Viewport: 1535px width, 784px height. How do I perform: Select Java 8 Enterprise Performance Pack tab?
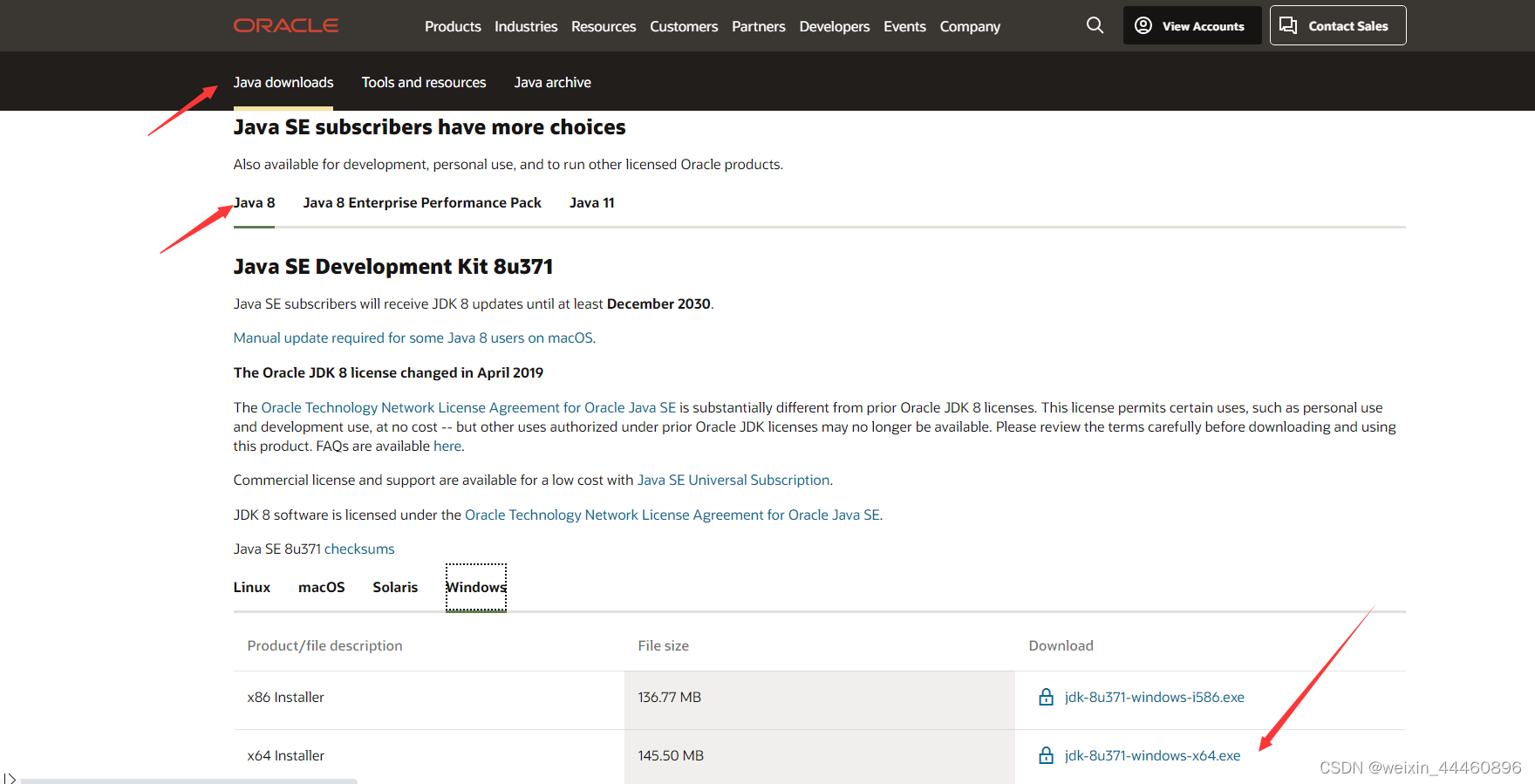[x=422, y=202]
